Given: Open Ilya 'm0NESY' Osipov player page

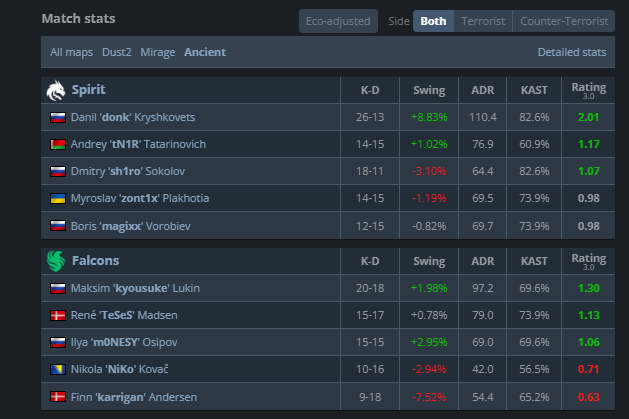Looking at the screenshot, I should [x=124, y=342].
